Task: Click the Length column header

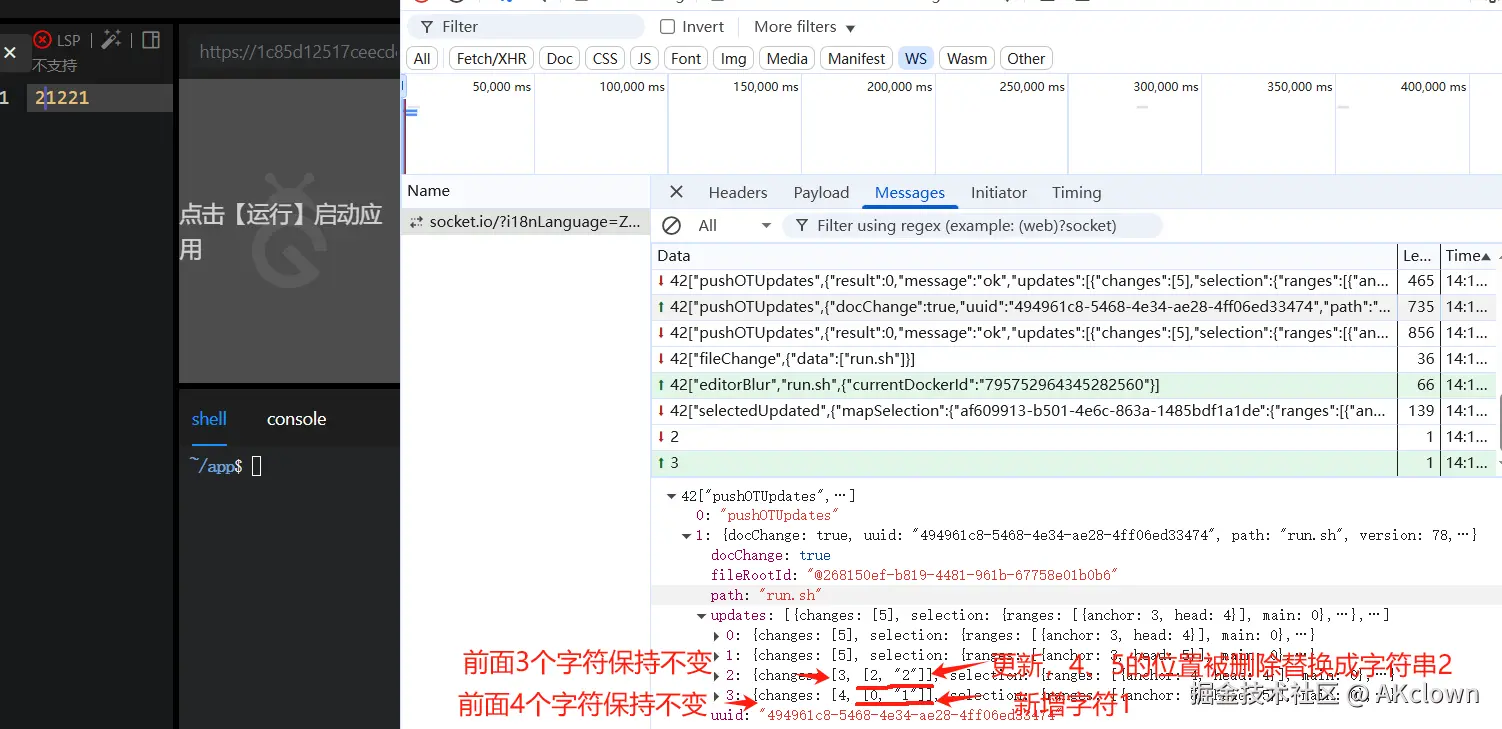Action: (1418, 256)
